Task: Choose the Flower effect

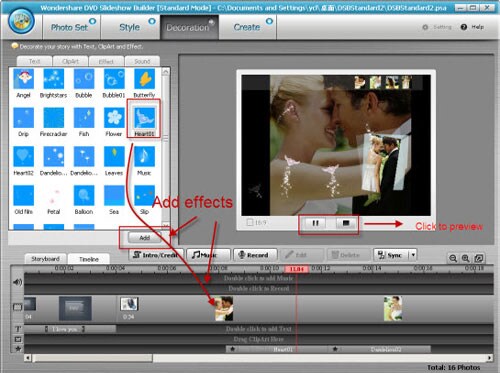Action: tap(114, 118)
